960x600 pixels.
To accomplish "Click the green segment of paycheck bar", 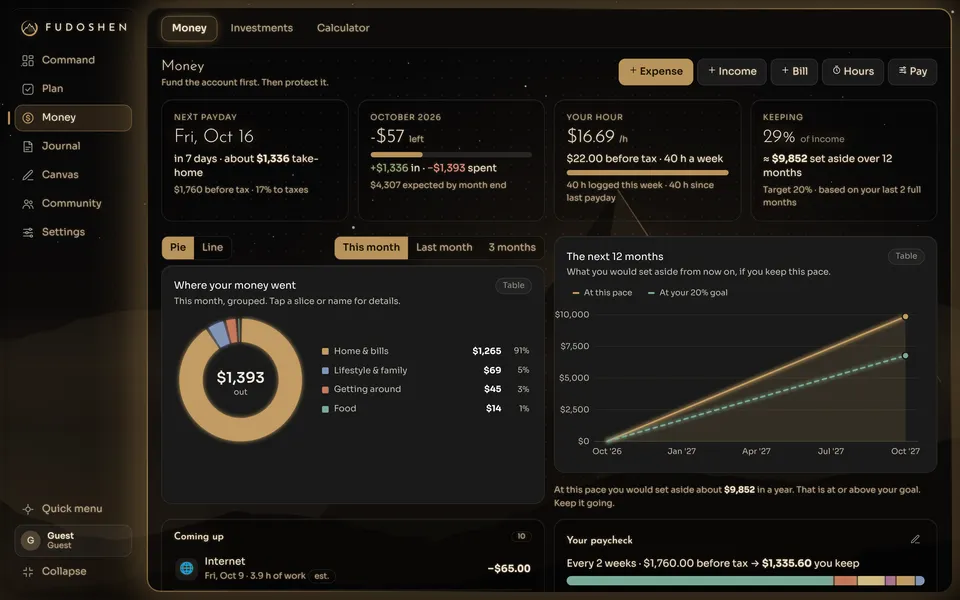I will pos(700,580).
